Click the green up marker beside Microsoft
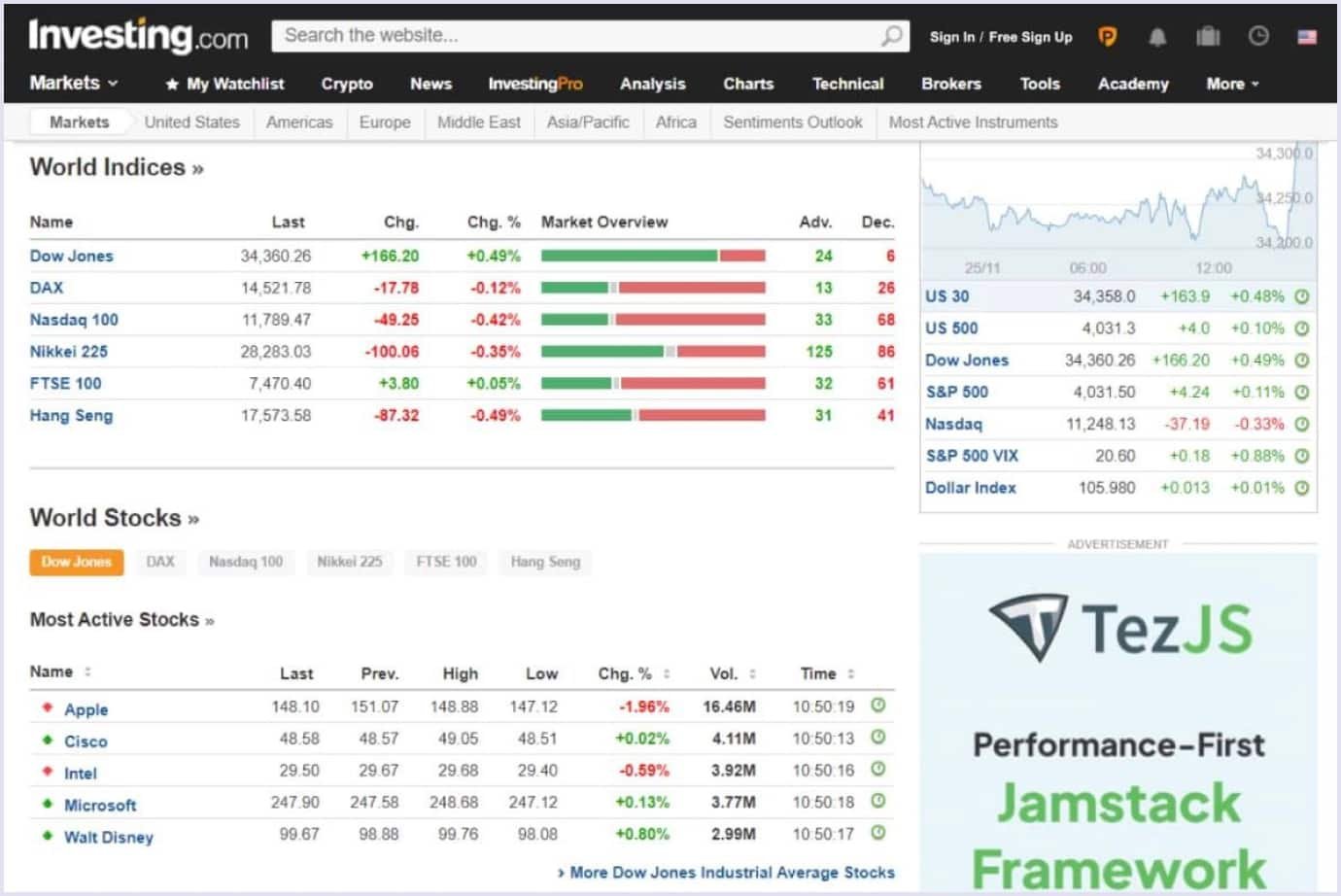The width and height of the screenshot is (1341, 896). (47, 804)
